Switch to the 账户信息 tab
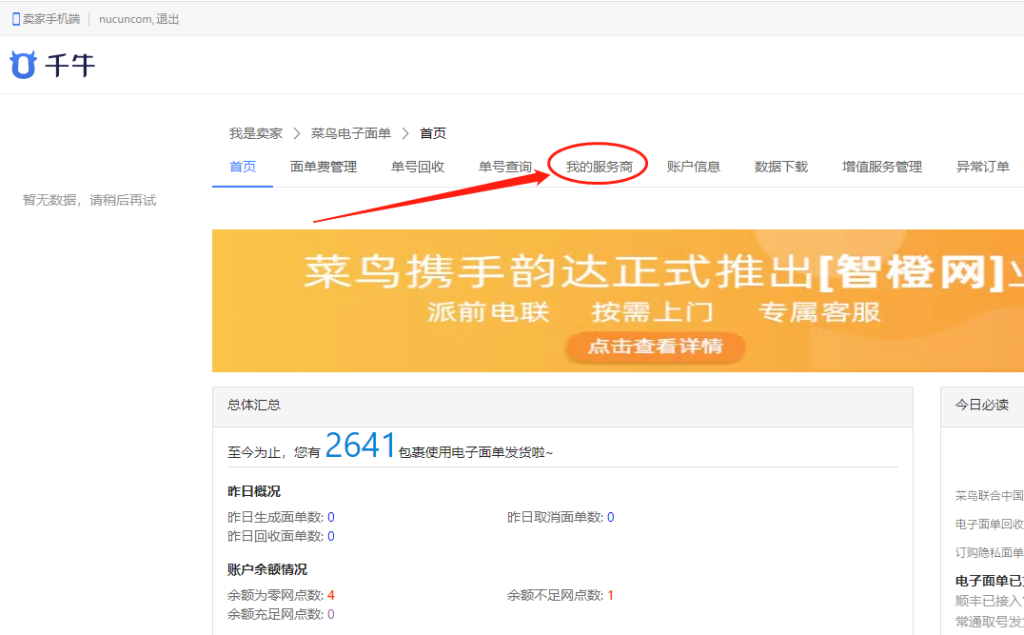The height and width of the screenshot is (635, 1024). pyautogui.click(x=693, y=167)
